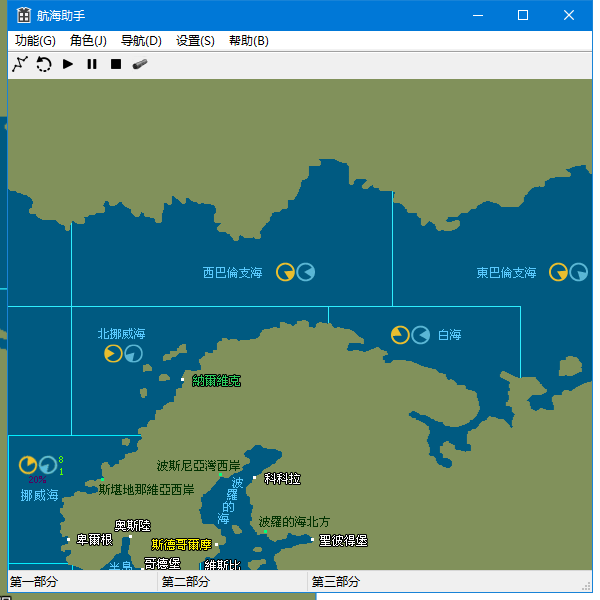Open the 功能(G) menu
Screen dimensions: 600x600
35,41
